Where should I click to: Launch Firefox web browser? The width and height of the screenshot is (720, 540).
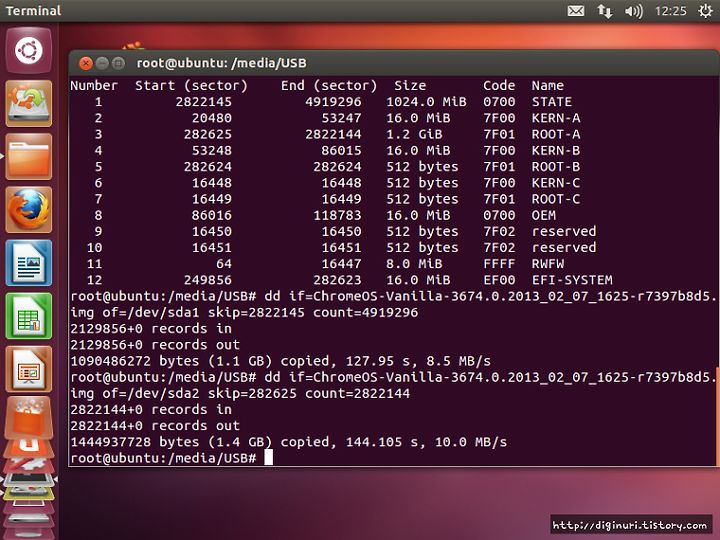tap(28, 210)
